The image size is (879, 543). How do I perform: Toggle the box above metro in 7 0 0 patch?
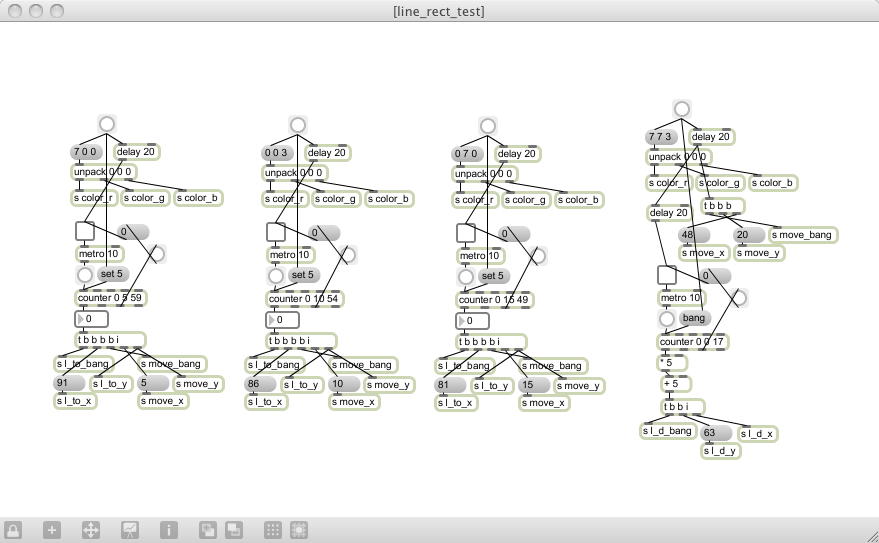(x=85, y=231)
